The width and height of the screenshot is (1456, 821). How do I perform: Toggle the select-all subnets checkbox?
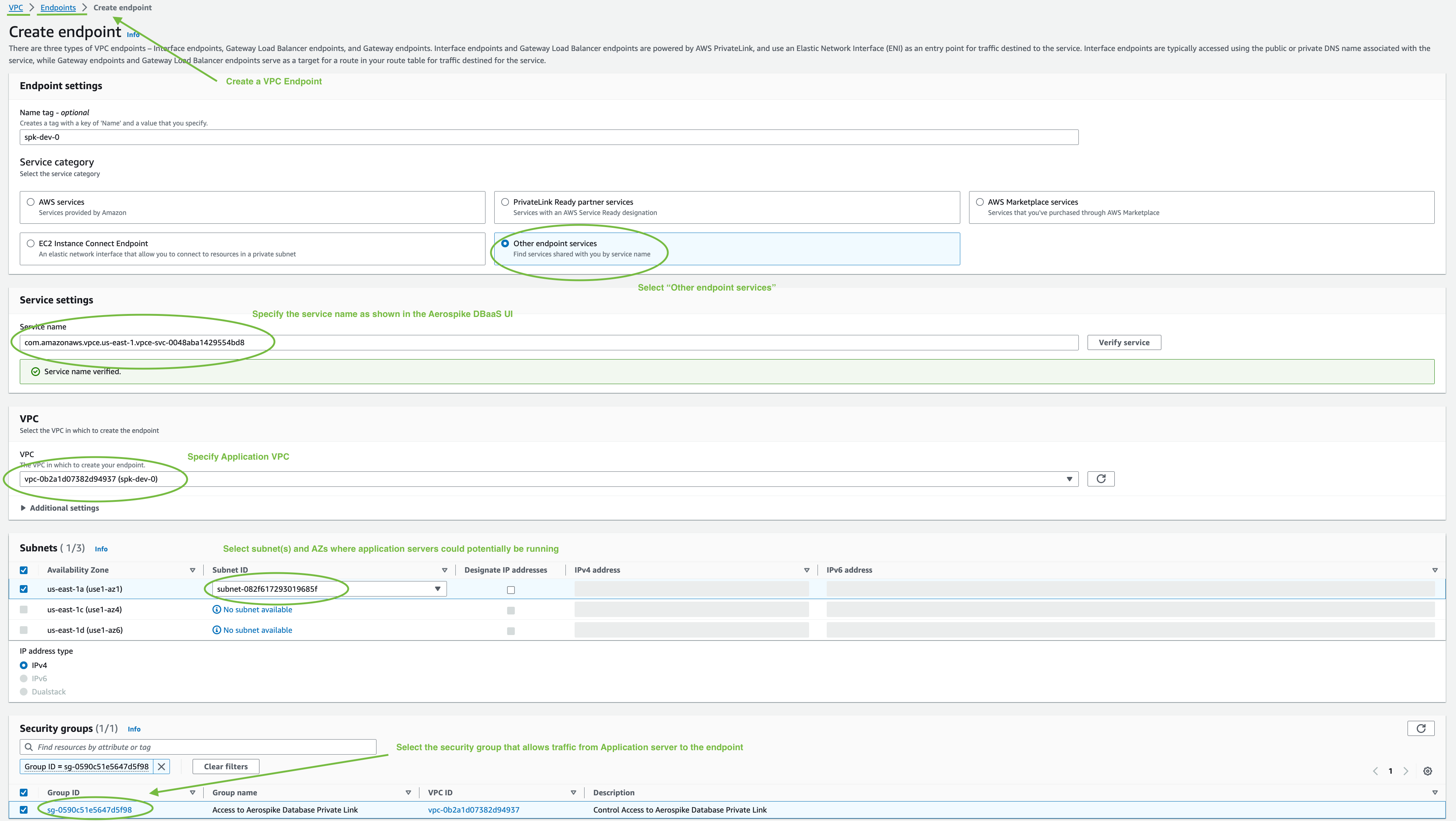pyautogui.click(x=24, y=570)
